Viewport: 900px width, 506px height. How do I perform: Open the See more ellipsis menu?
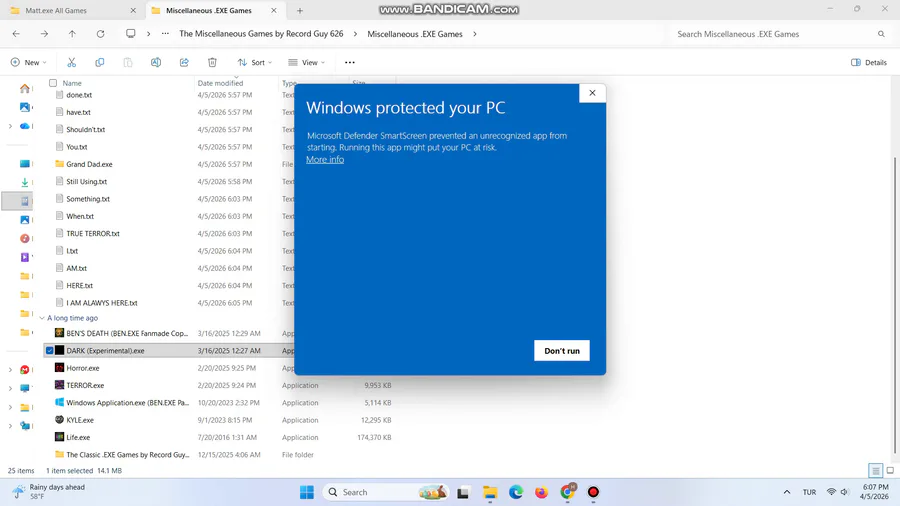pyautogui.click(x=350, y=62)
